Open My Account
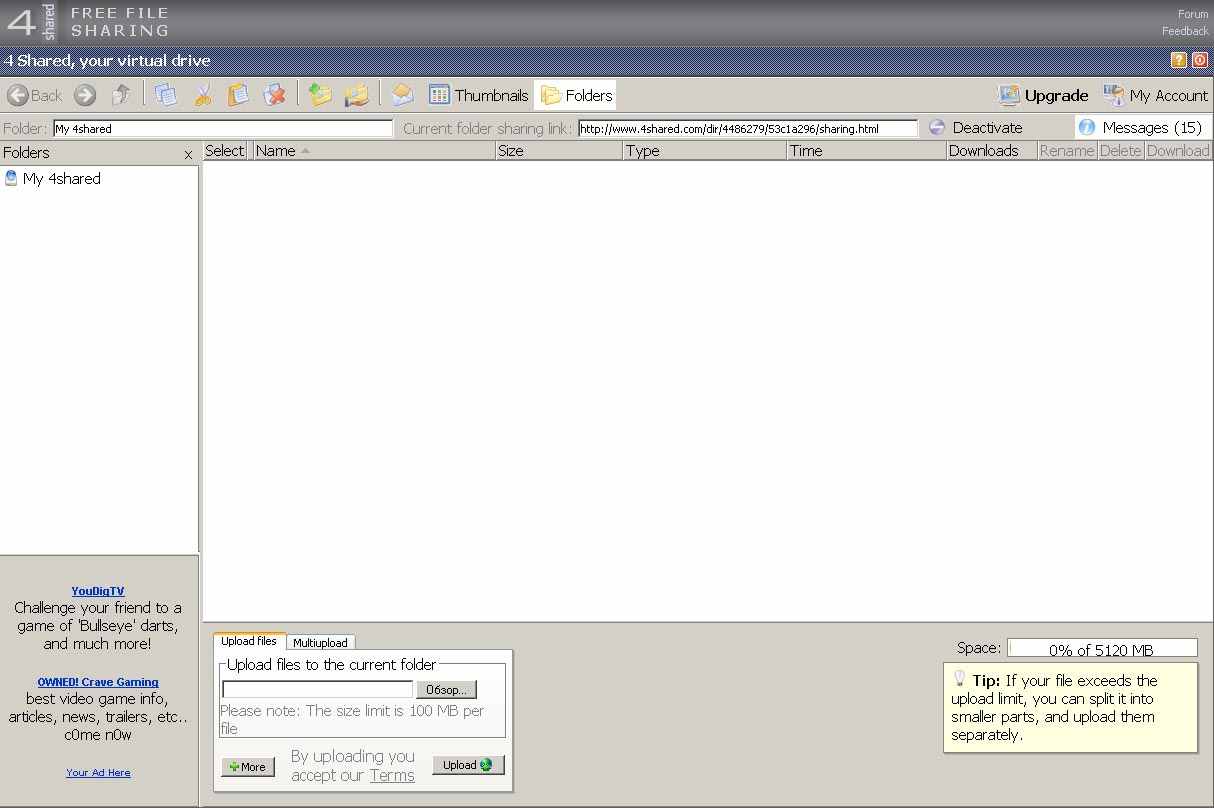 pos(1155,95)
